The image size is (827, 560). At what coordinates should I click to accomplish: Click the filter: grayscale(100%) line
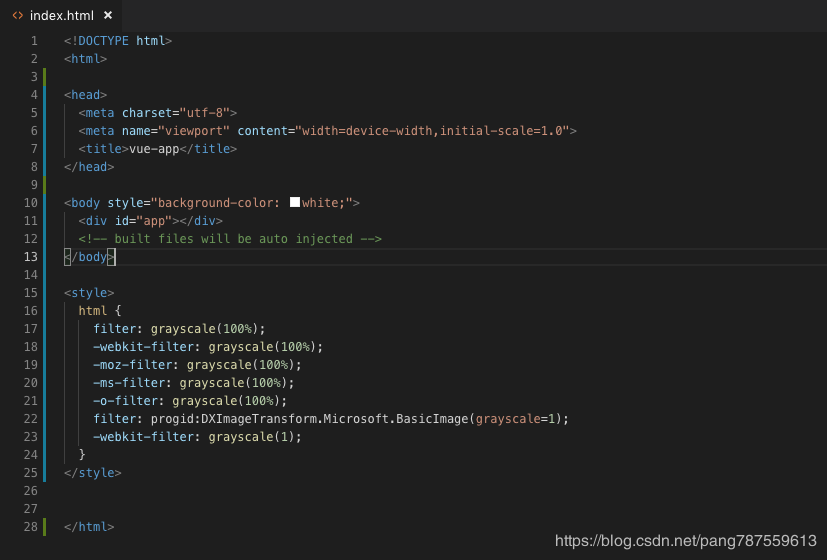179,329
